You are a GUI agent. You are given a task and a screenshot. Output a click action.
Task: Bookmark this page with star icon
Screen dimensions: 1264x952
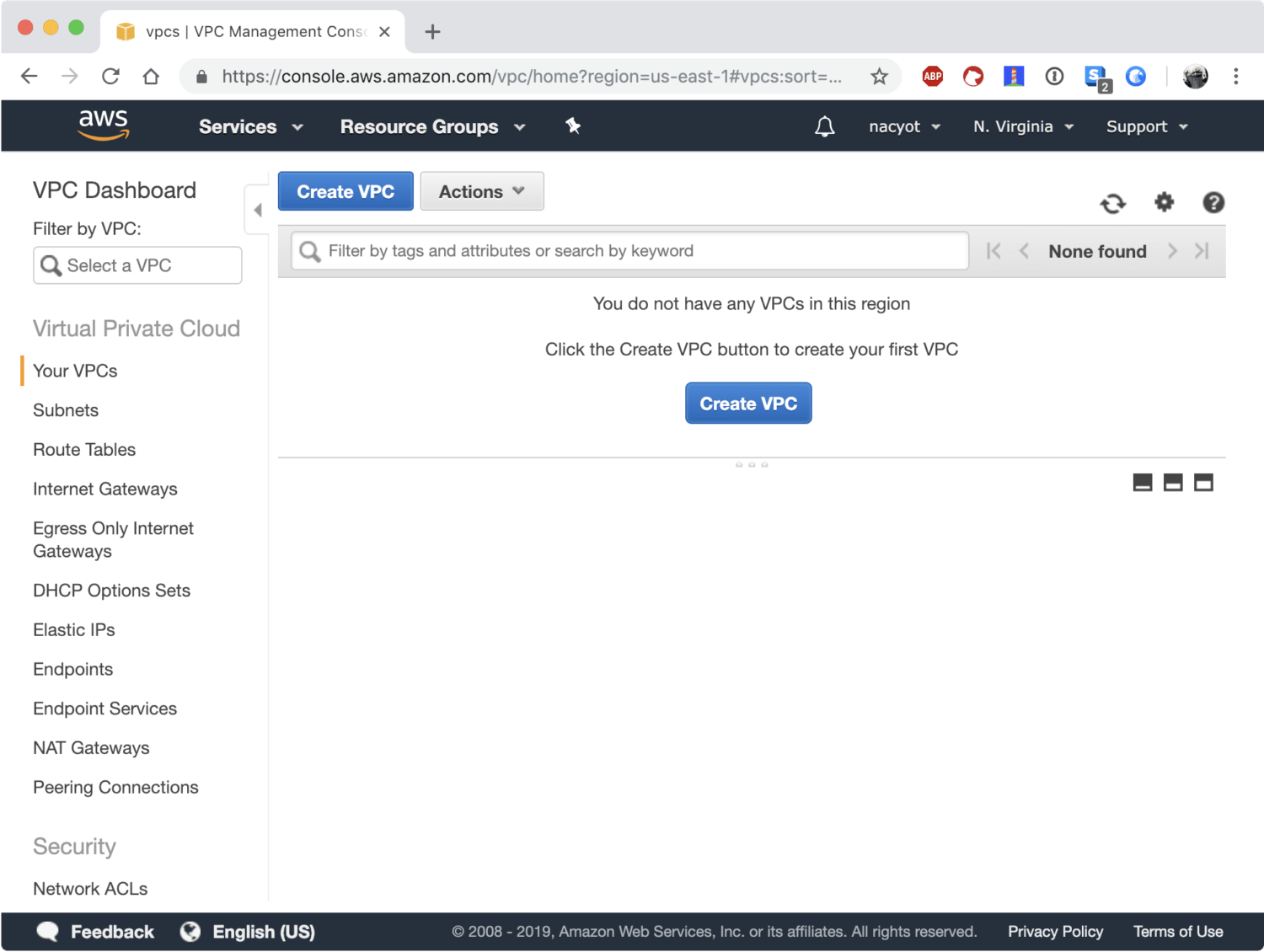[879, 77]
